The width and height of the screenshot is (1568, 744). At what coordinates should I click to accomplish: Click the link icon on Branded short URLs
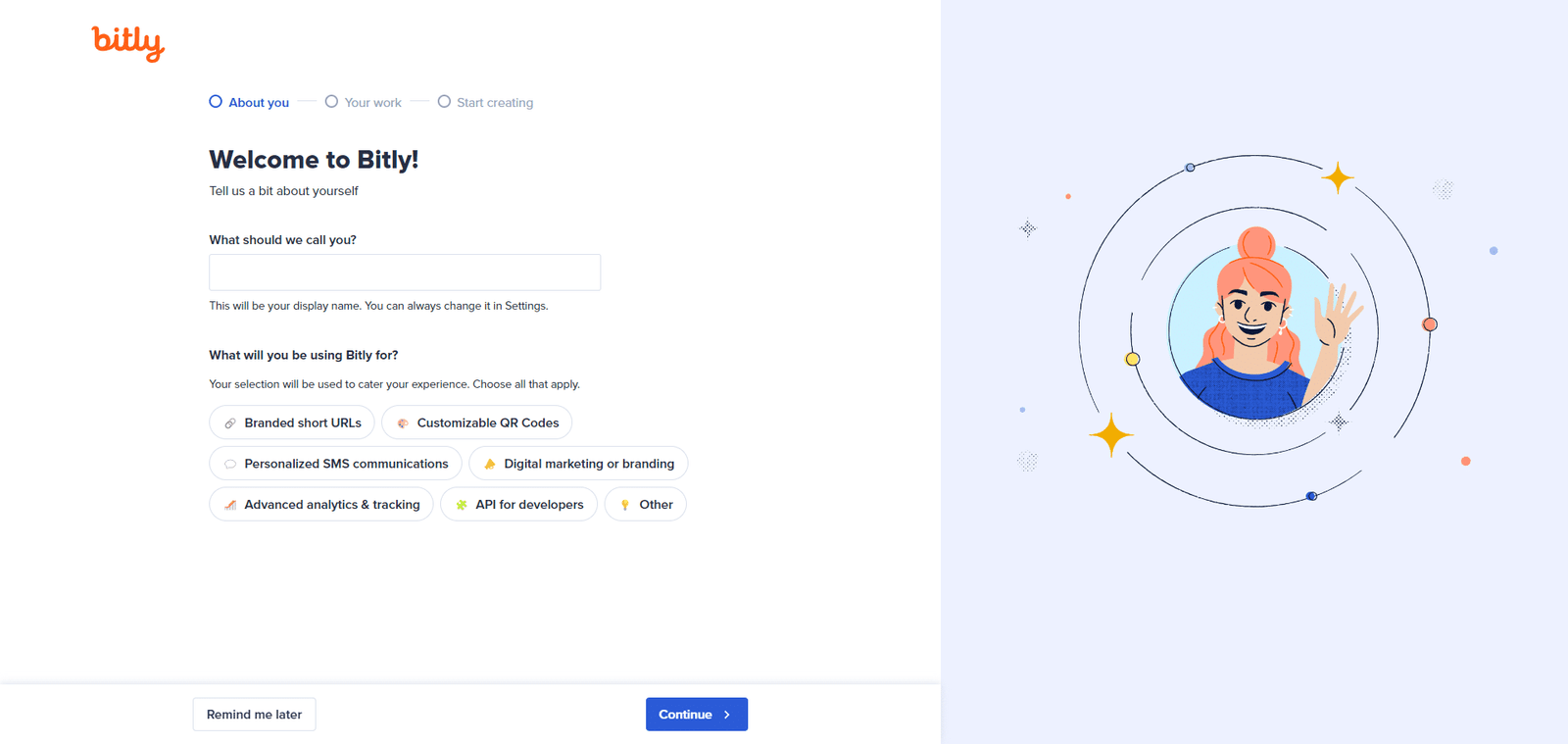coord(230,423)
